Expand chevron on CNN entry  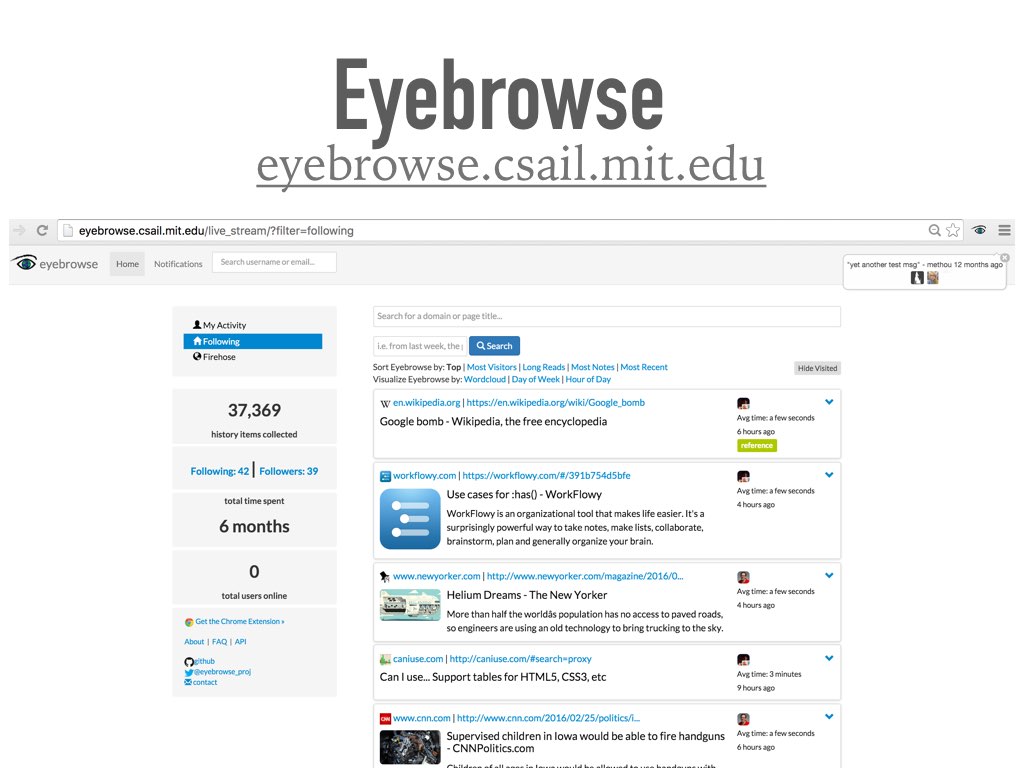pyautogui.click(x=829, y=717)
